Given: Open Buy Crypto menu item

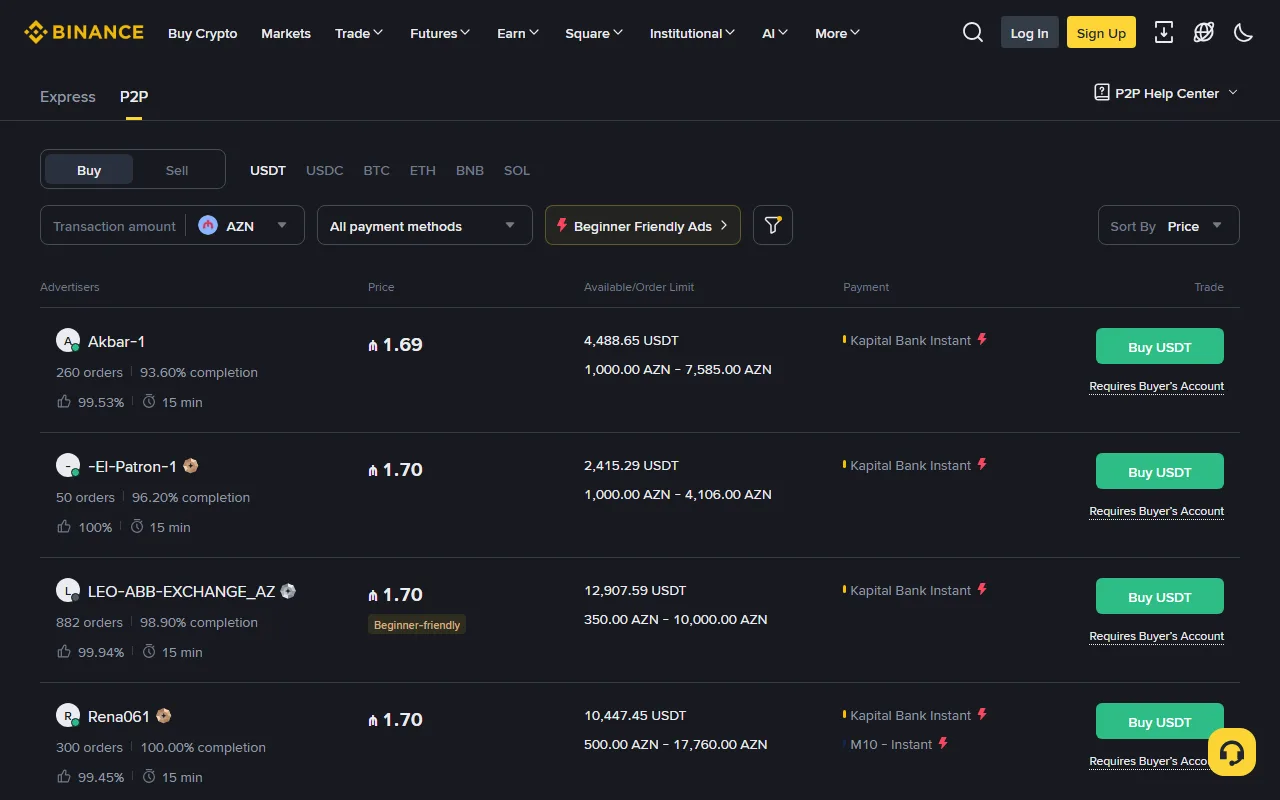Looking at the screenshot, I should (203, 33).
